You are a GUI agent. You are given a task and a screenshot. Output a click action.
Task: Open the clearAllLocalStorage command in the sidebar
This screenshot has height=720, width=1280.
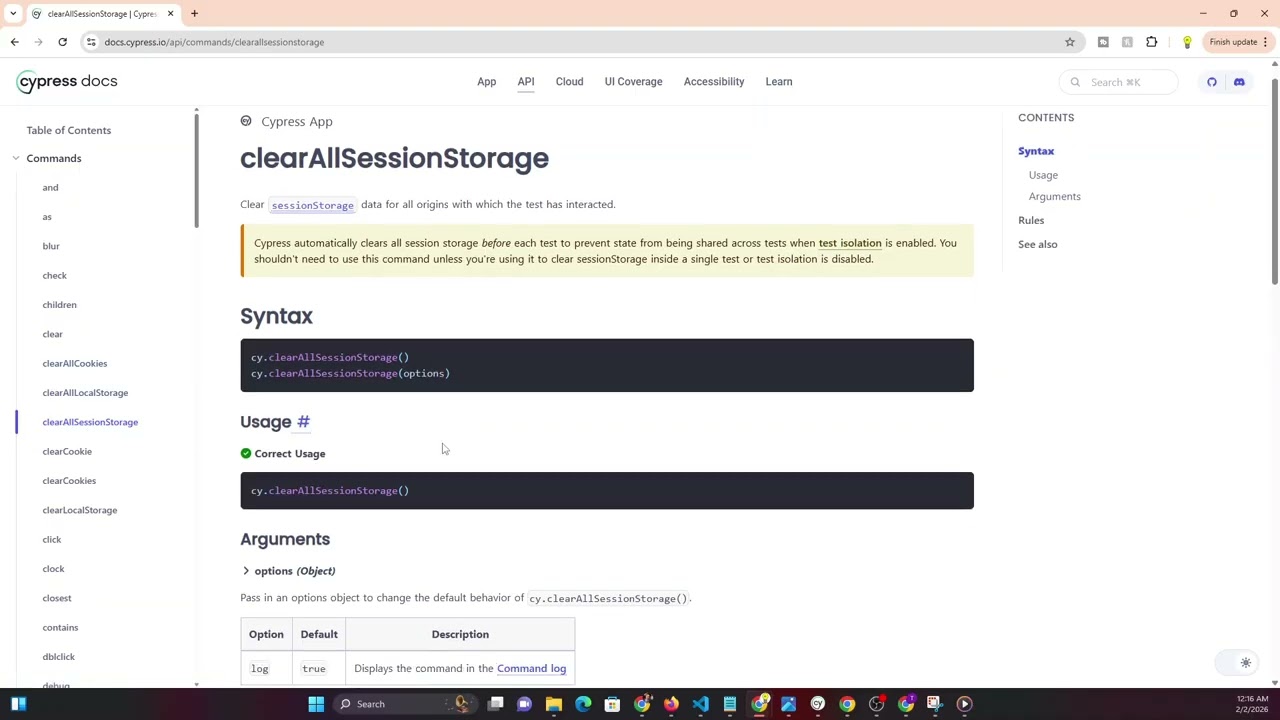(x=85, y=393)
